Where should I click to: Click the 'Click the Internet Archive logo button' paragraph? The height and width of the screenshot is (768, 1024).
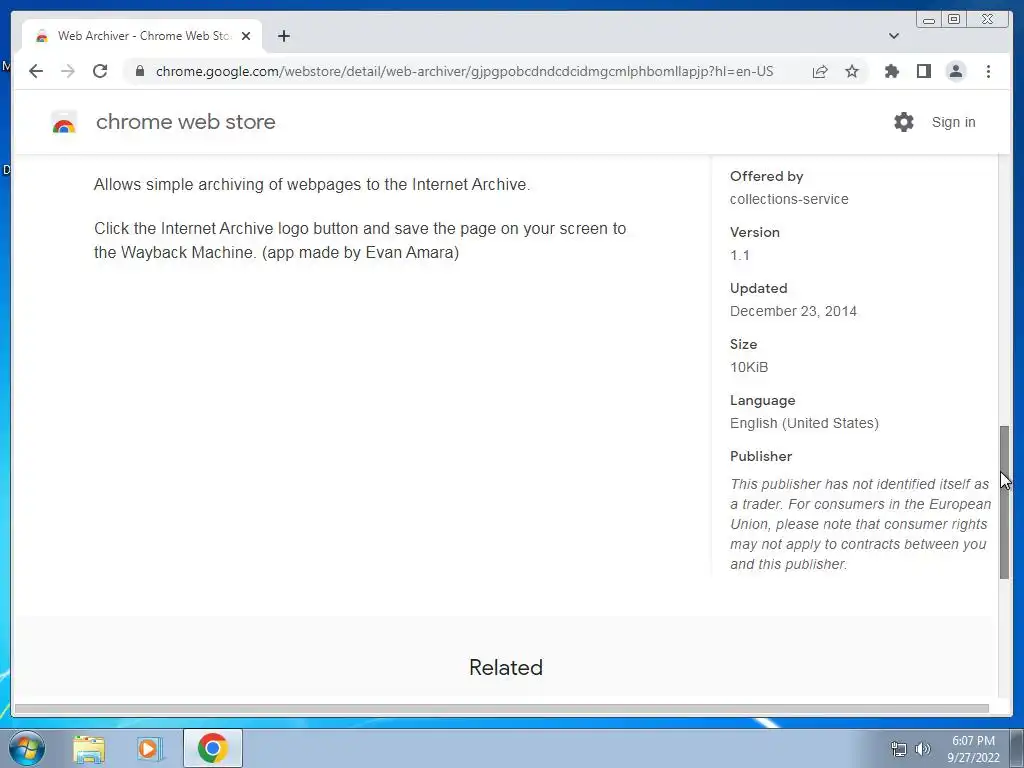(360, 240)
